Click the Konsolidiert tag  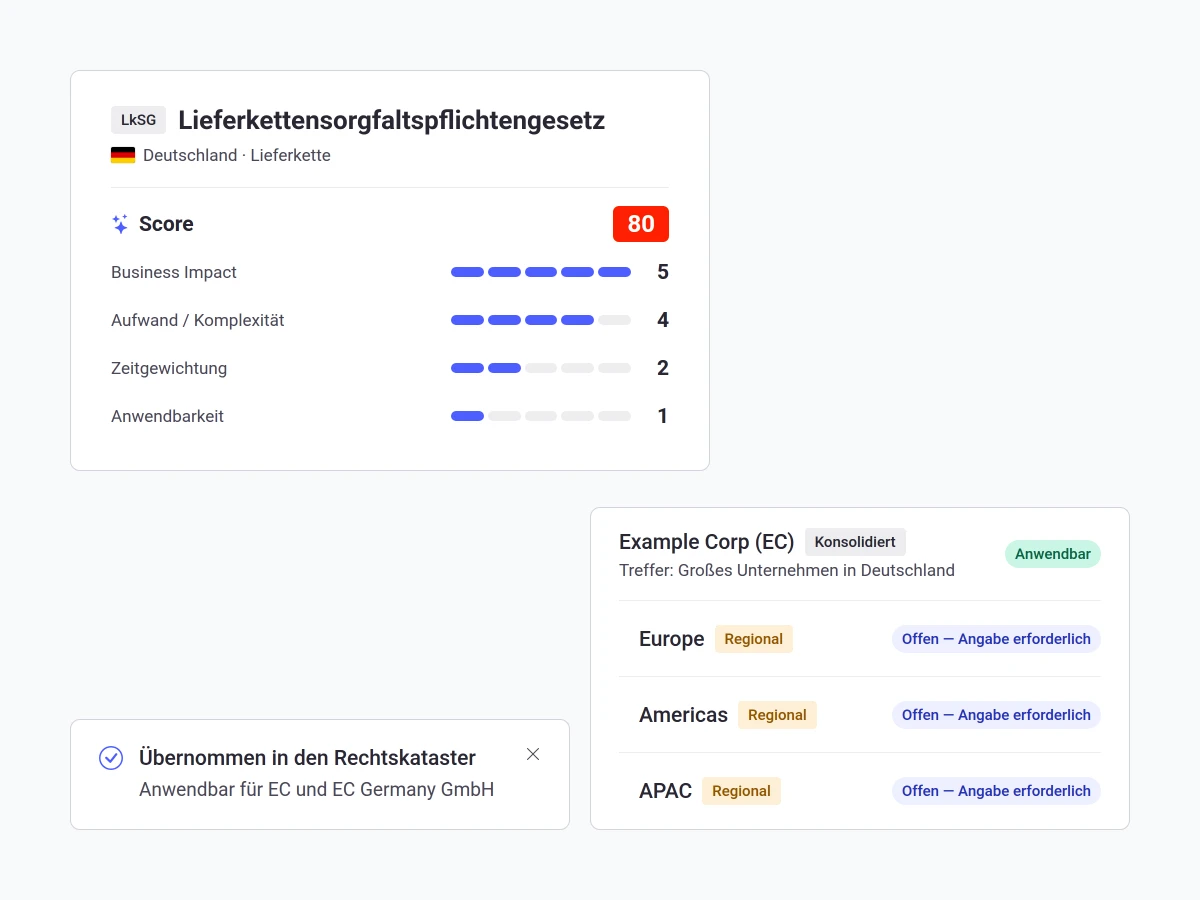855,542
